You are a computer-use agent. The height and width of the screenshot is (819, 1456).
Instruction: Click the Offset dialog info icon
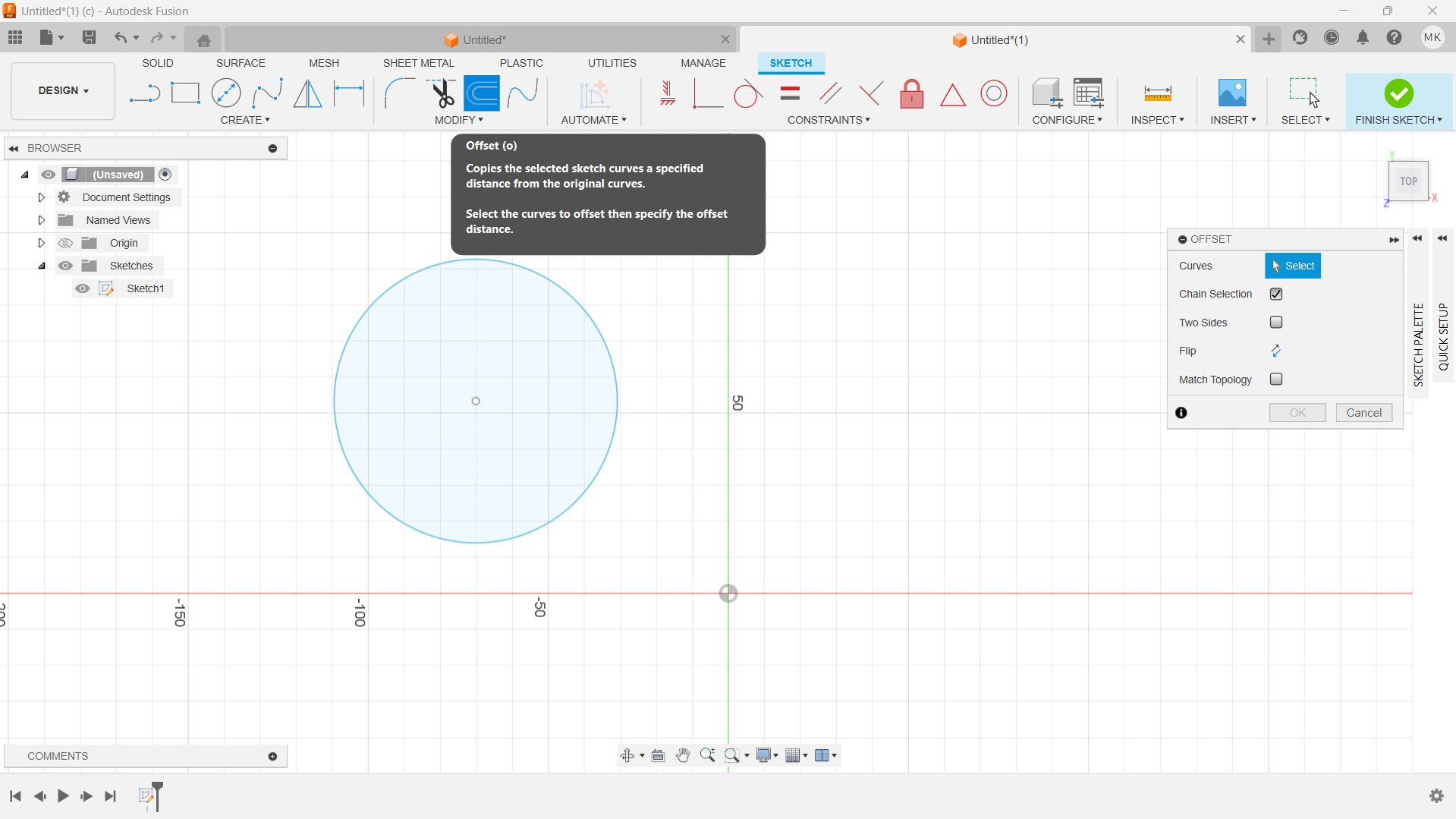(x=1181, y=413)
